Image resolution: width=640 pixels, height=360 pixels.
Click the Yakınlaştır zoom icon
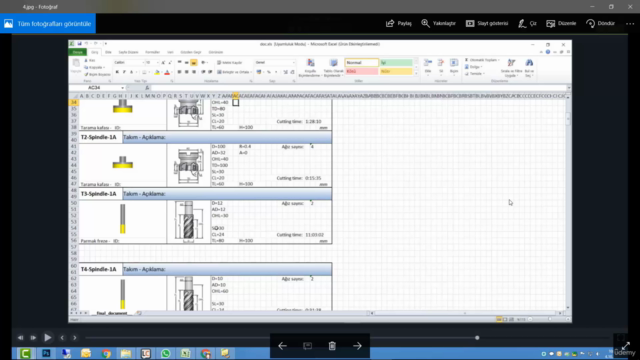[x=425, y=23]
